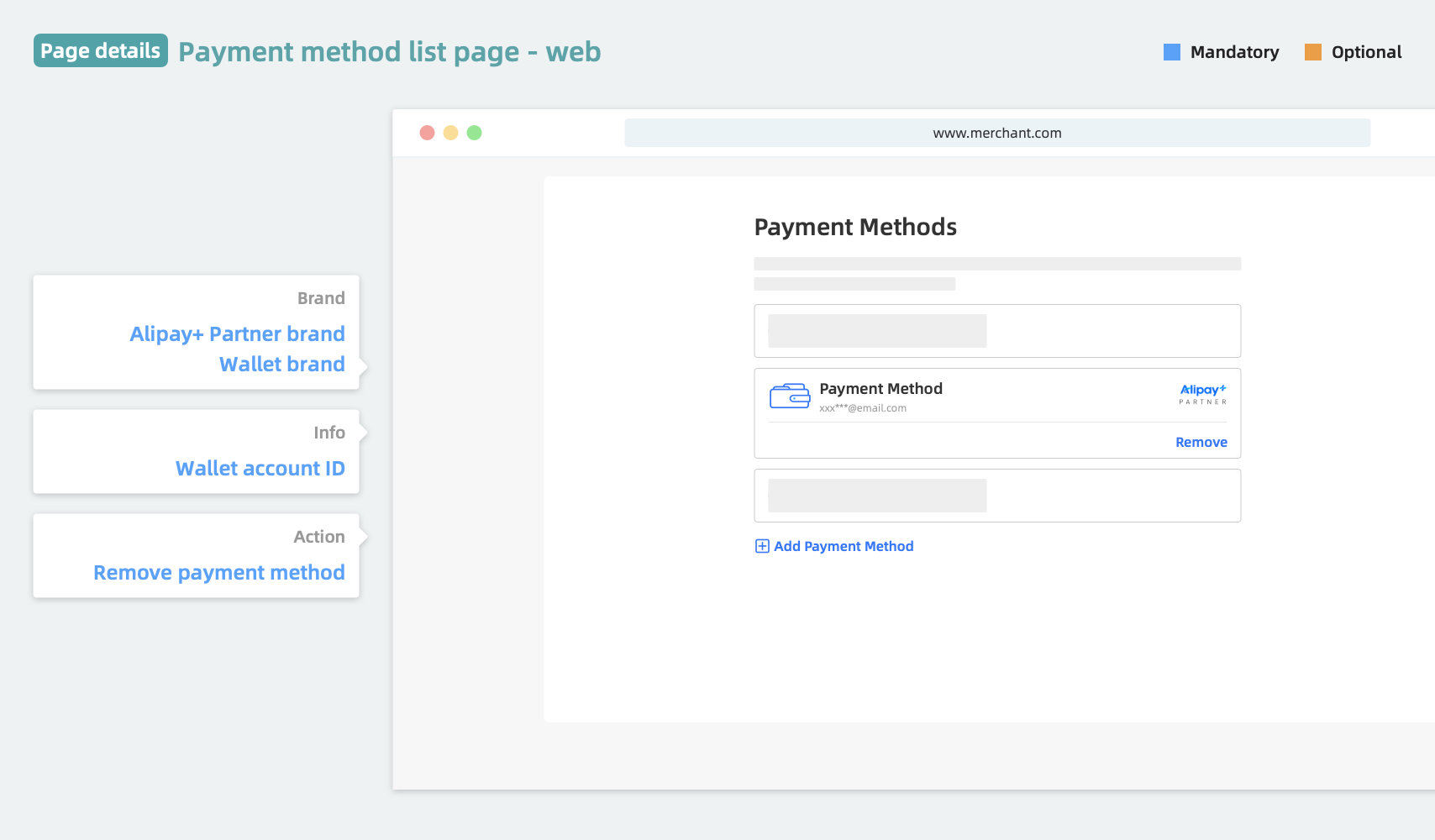Select the last placeholder payment card
1435x840 pixels.
[996, 496]
